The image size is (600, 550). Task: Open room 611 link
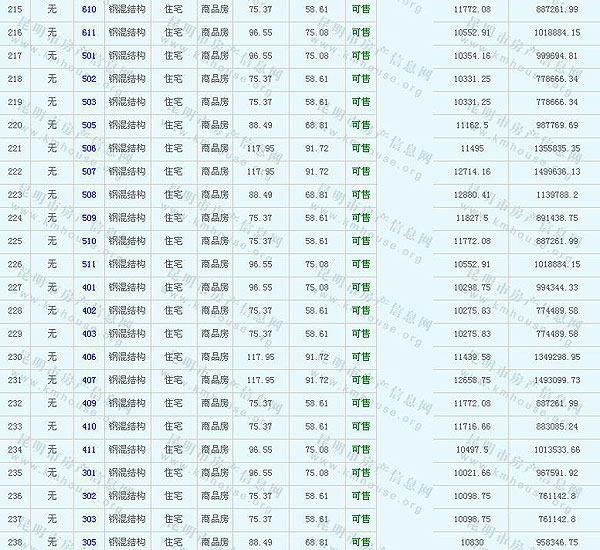coord(89,32)
